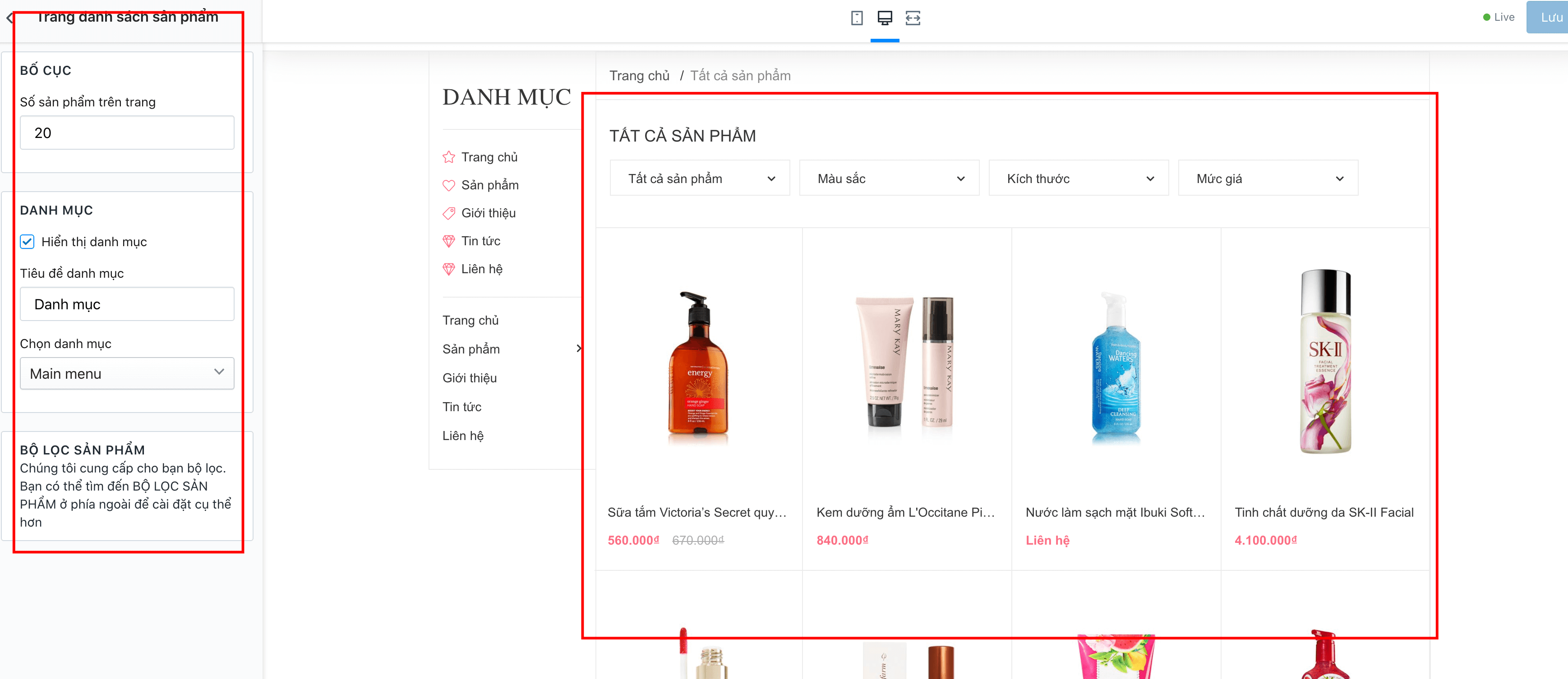Open the Tất cả sản phẩm filter dropdown
This screenshot has height=679, width=1568.
click(699, 178)
